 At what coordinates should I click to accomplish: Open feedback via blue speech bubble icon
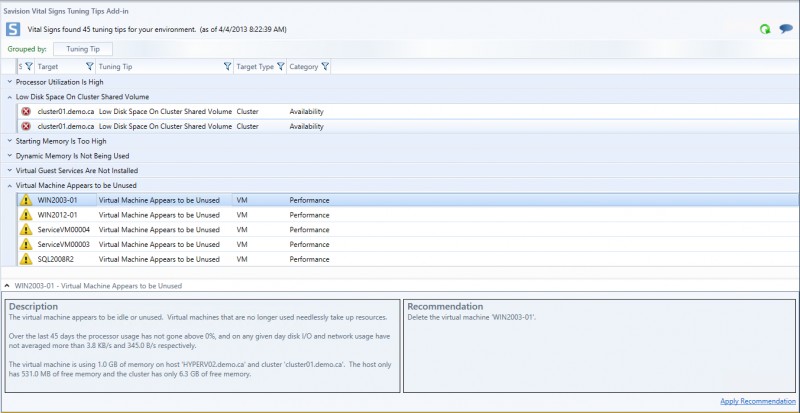click(786, 29)
